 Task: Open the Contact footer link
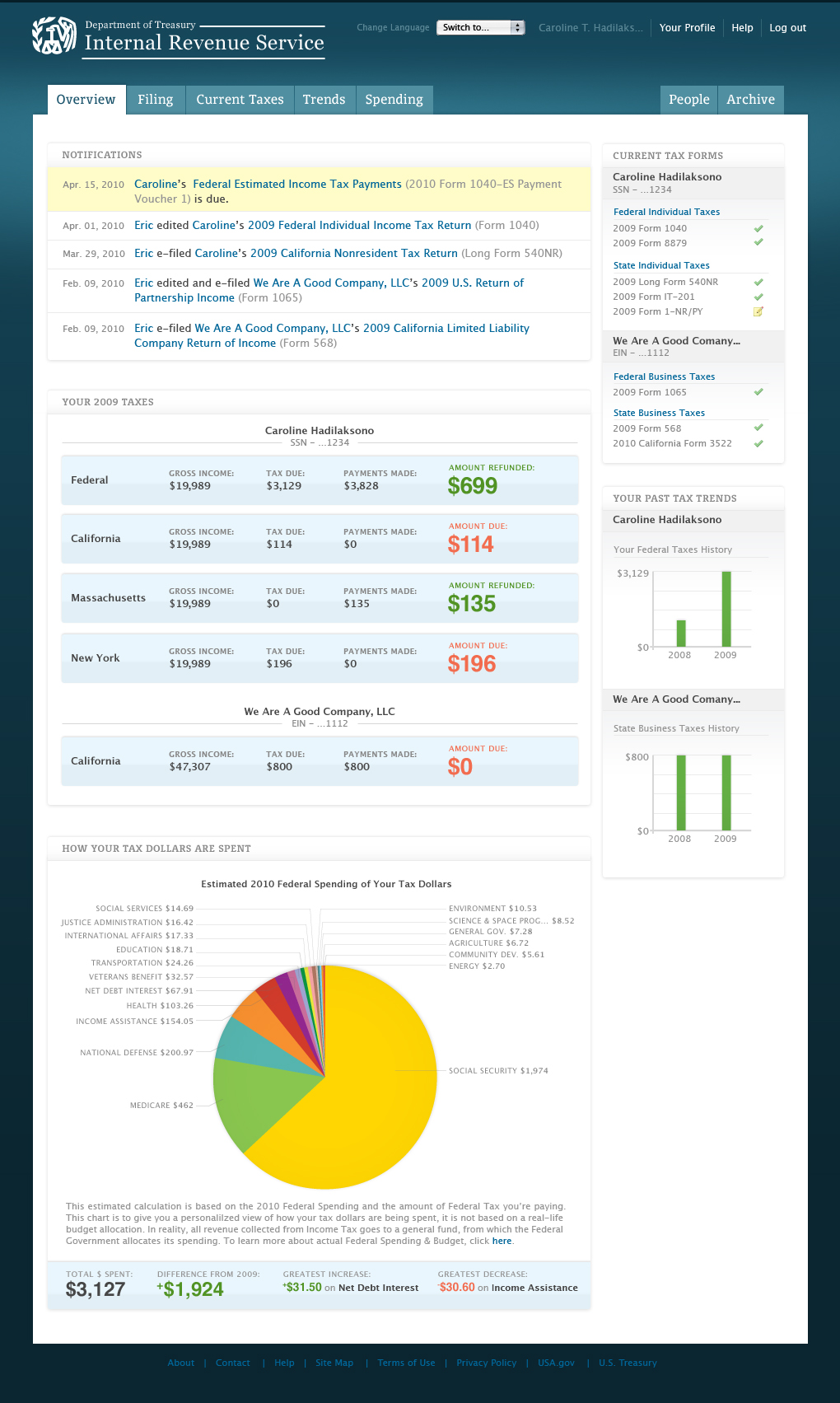tap(233, 1363)
